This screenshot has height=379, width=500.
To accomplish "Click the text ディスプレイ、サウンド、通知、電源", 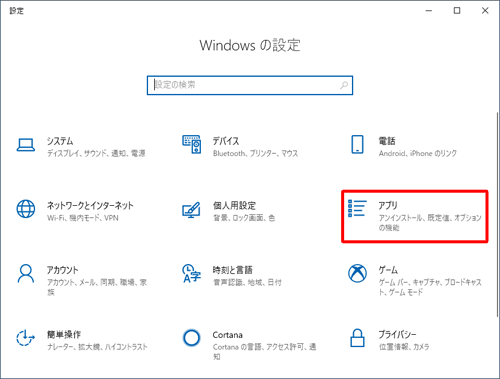I will point(96,153).
